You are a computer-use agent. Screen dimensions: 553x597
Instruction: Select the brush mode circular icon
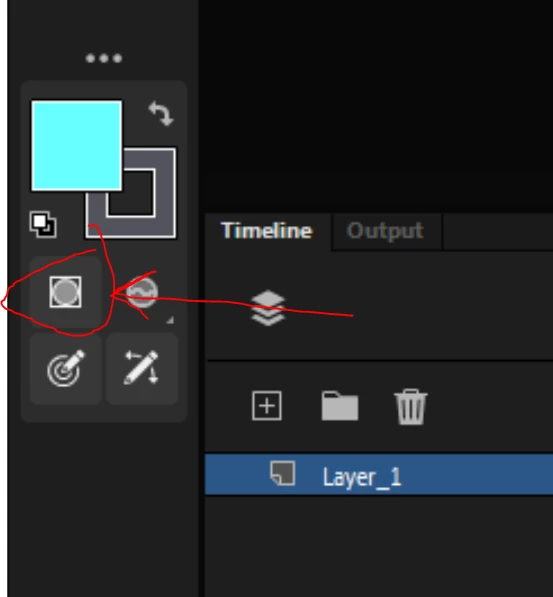coord(142,292)
